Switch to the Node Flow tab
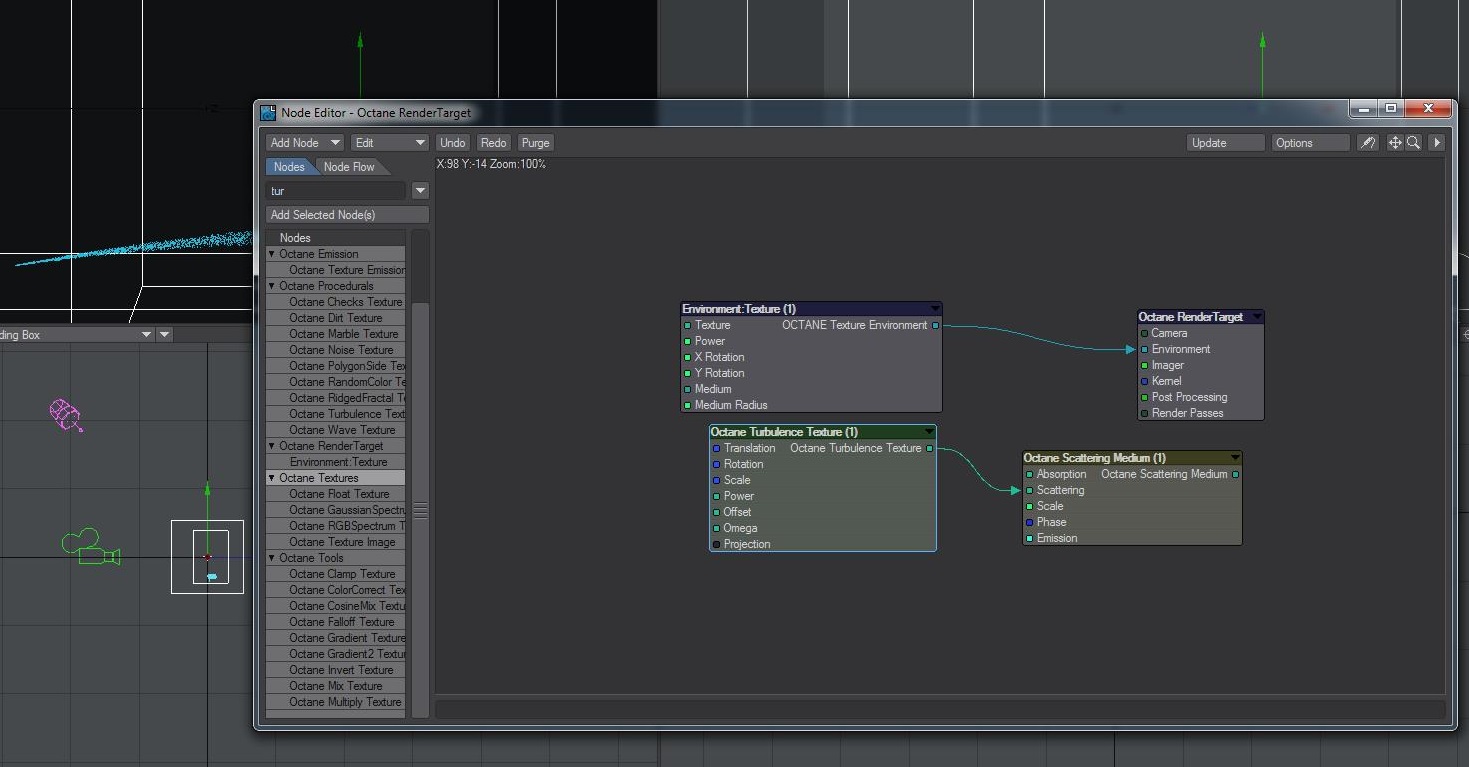The width and height of the screenshot is (1469, 767). [349, 167]
